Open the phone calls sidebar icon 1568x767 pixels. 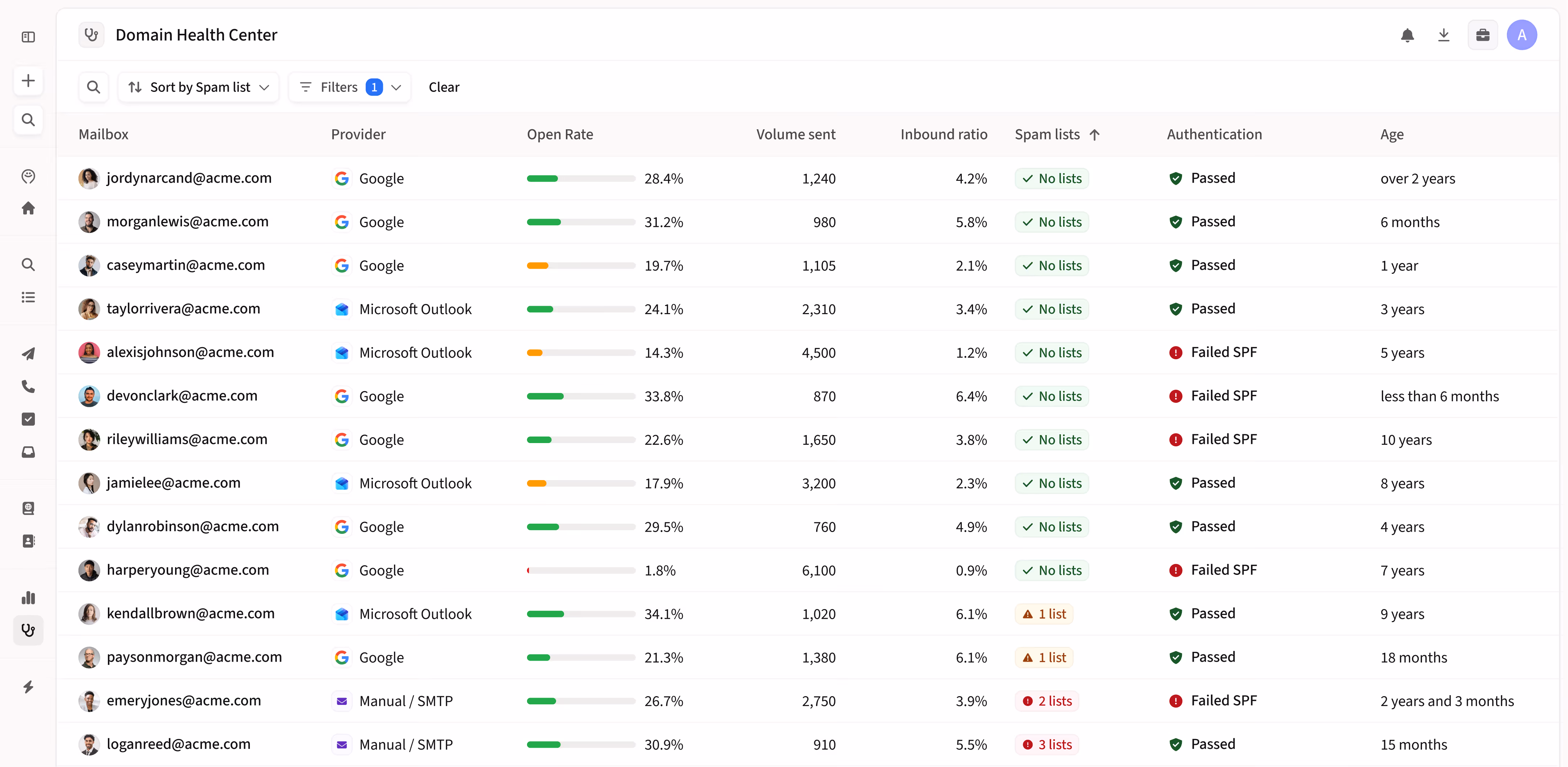(x=28, y=386)
